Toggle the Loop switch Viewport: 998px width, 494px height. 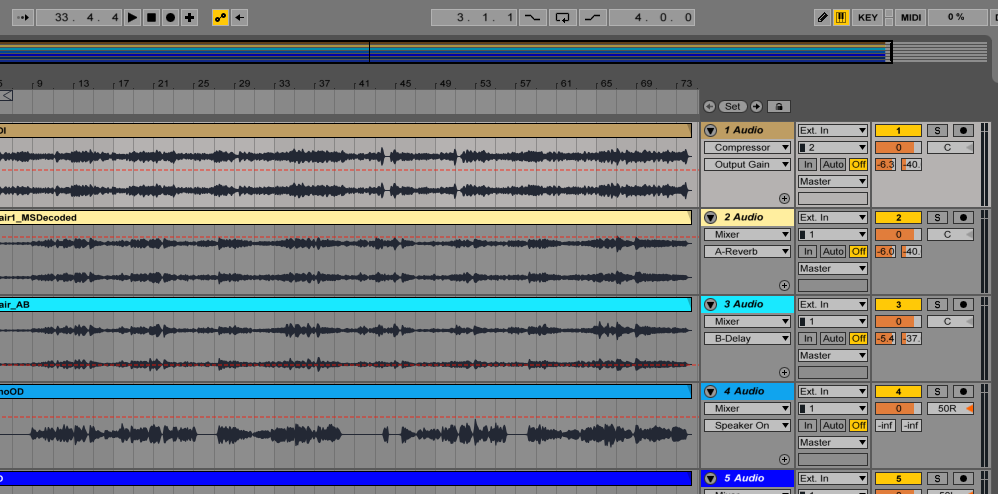coord(563,18)
